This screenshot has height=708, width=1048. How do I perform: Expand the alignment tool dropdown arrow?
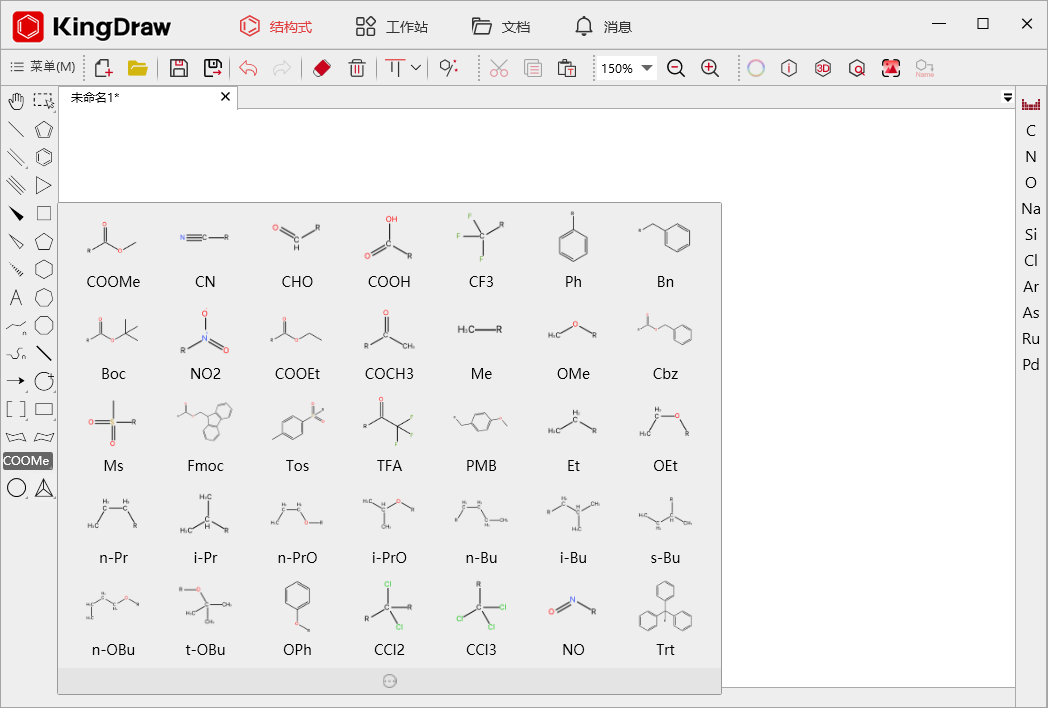point(416,68)
